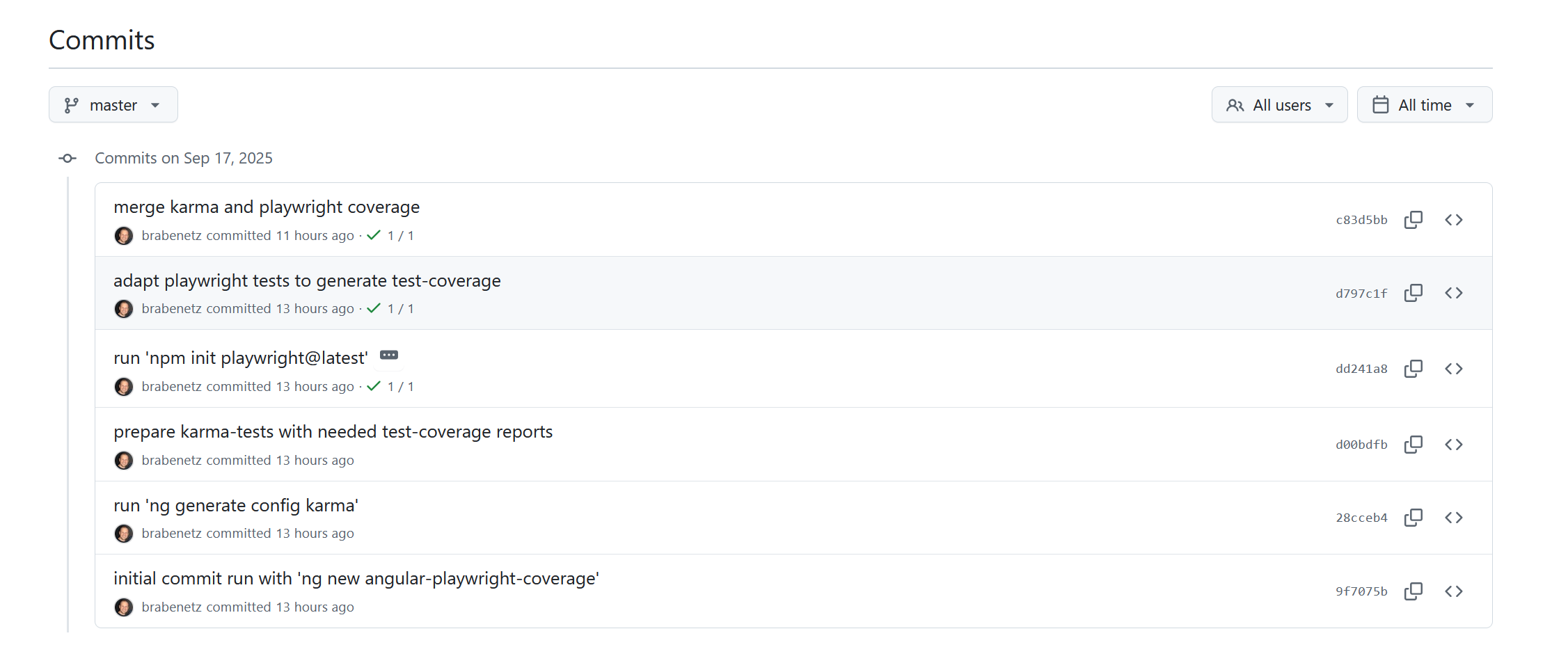Open 'prepare karma-tests with needed test-coverage reports' commit
This screenshot has height=670, width=1568.
333,432
